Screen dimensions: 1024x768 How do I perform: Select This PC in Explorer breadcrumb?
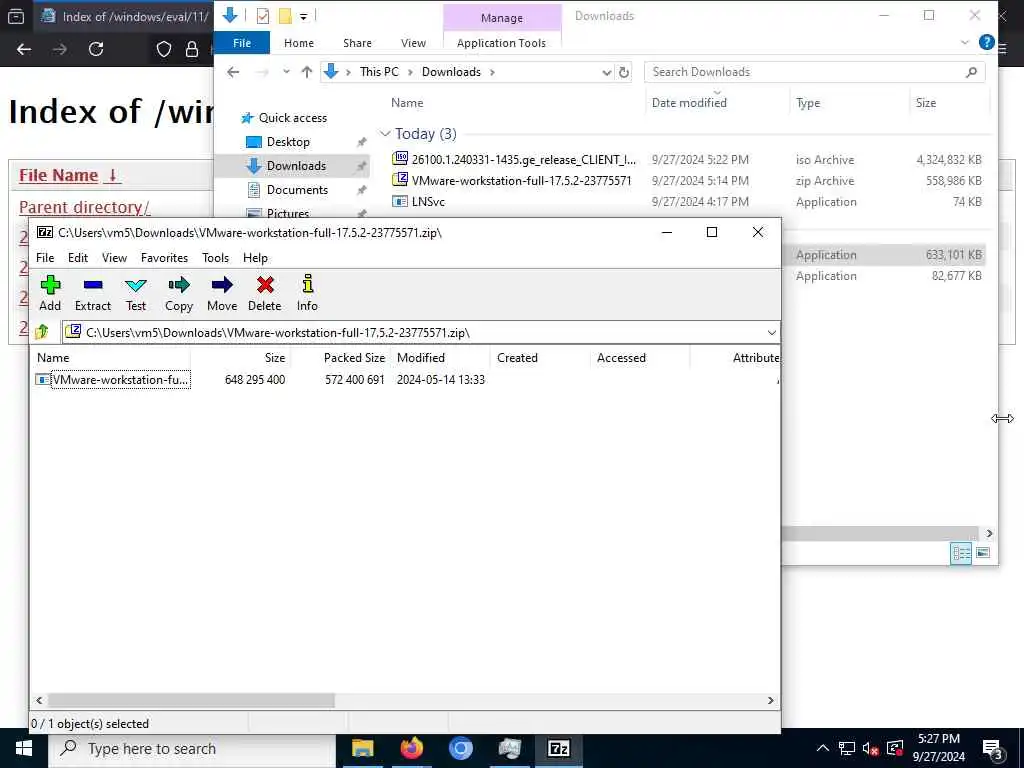[379, 72]
